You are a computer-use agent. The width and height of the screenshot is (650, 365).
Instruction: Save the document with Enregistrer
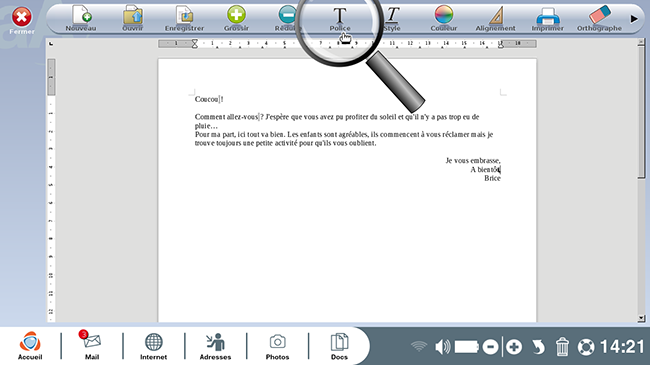184,18
